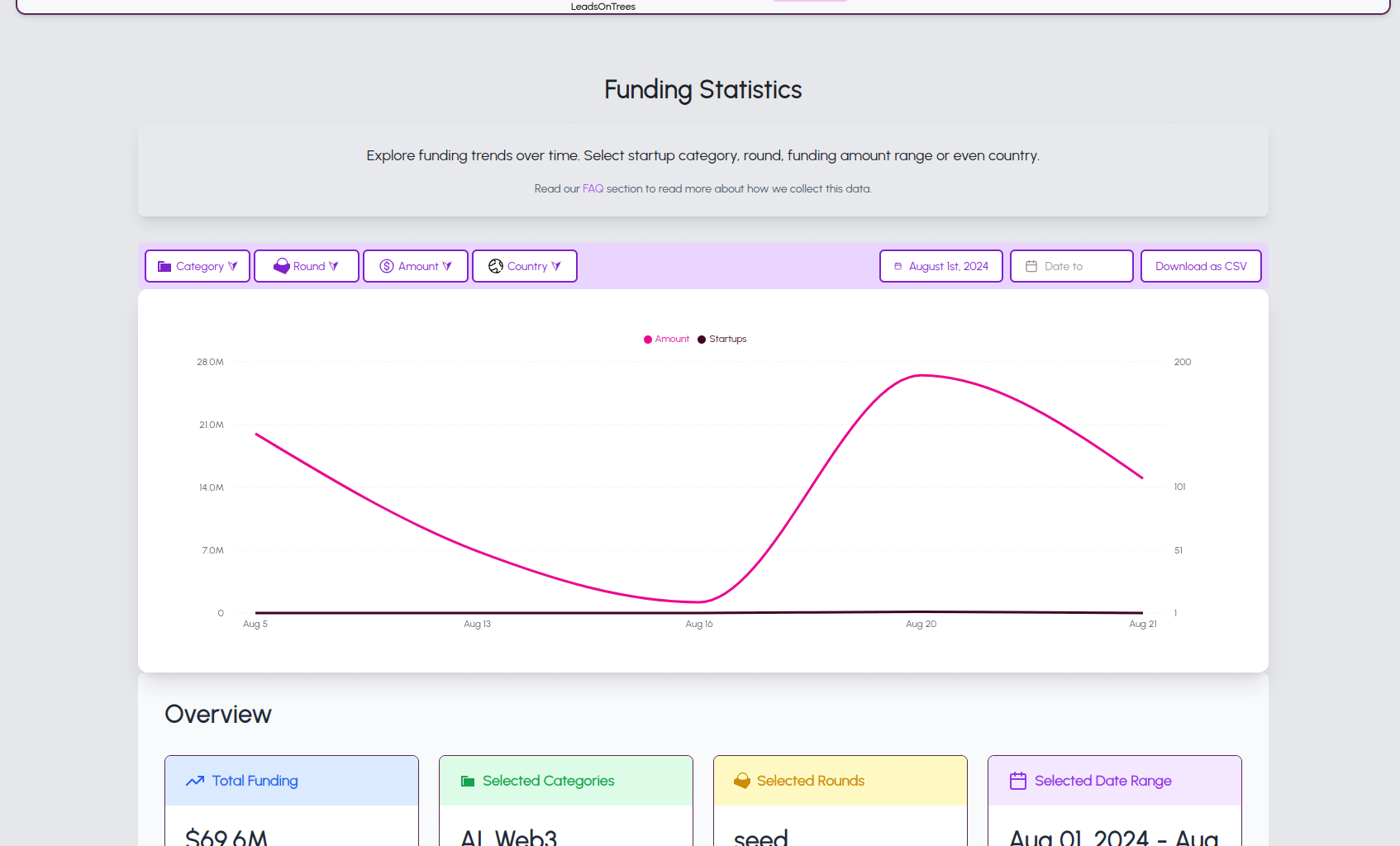Click the 21.0M y-axis value
Viewport: 1400px width, 846px height.
[211, 425]
